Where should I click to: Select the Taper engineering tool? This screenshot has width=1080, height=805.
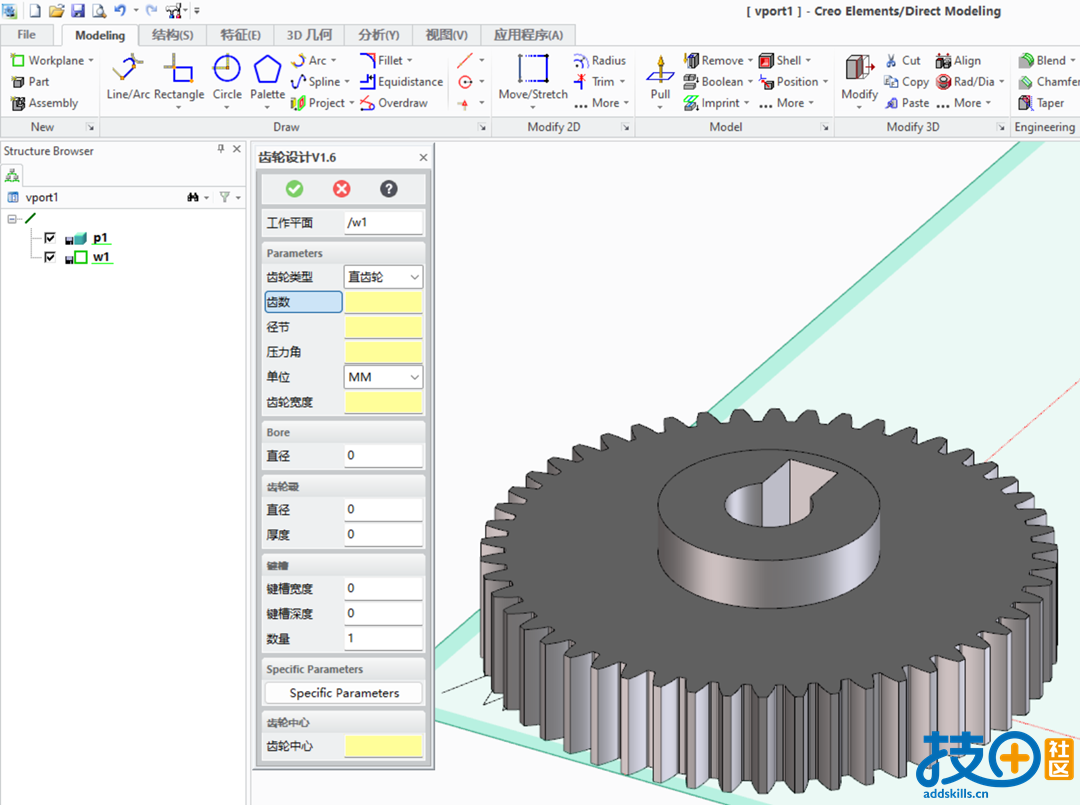click(1041, 103)
